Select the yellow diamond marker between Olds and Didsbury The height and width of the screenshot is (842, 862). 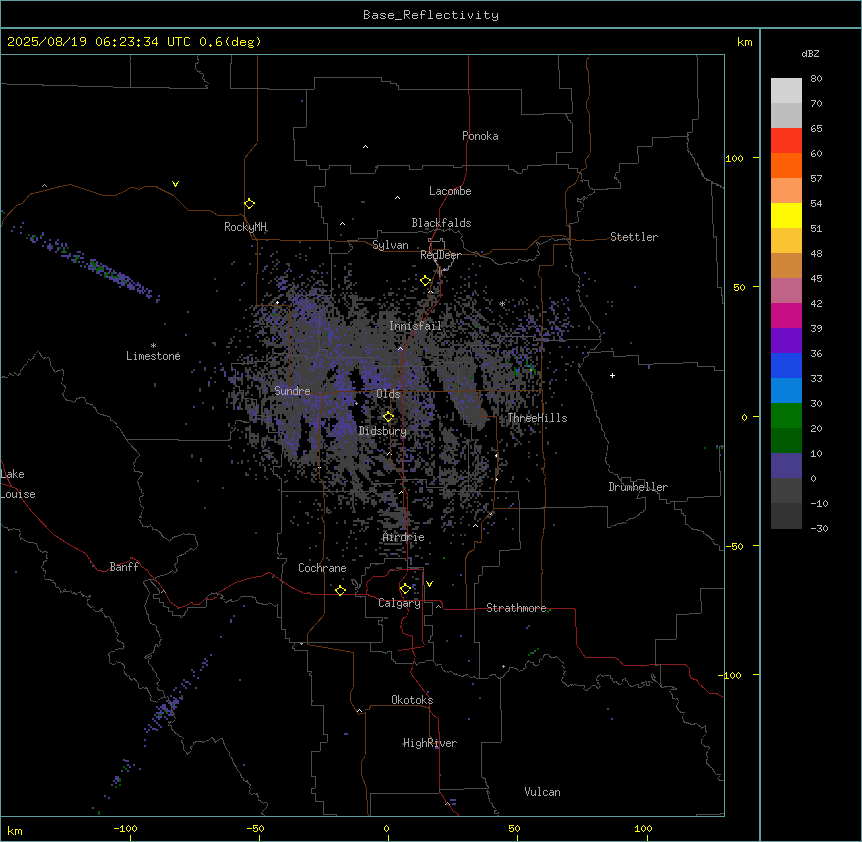point(389,417)
